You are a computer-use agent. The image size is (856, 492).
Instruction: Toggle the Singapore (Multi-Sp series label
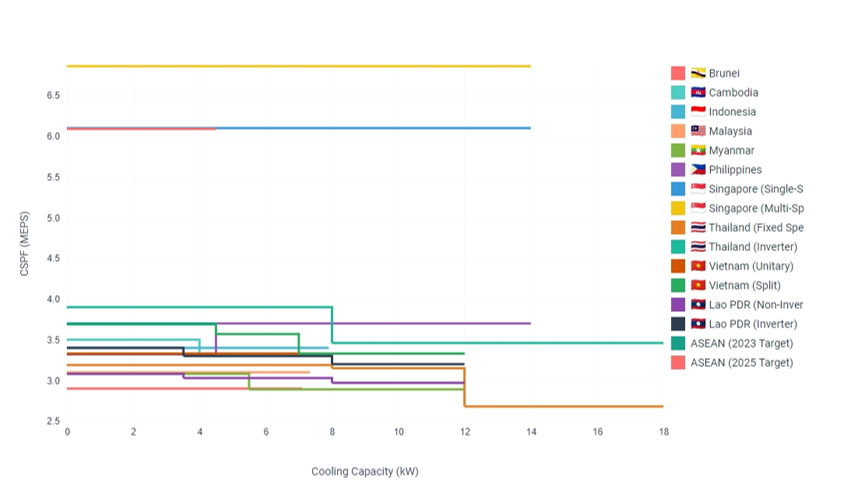point(756,208)
